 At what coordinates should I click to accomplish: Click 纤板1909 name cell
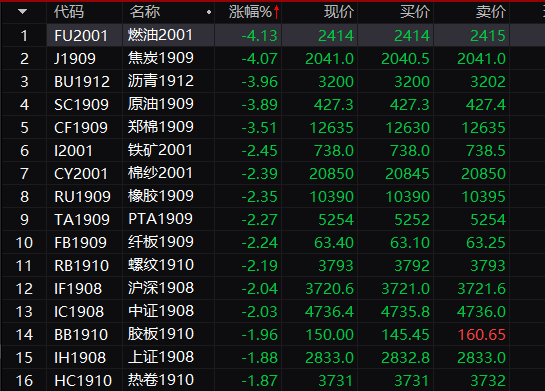(x=161, y=242)
